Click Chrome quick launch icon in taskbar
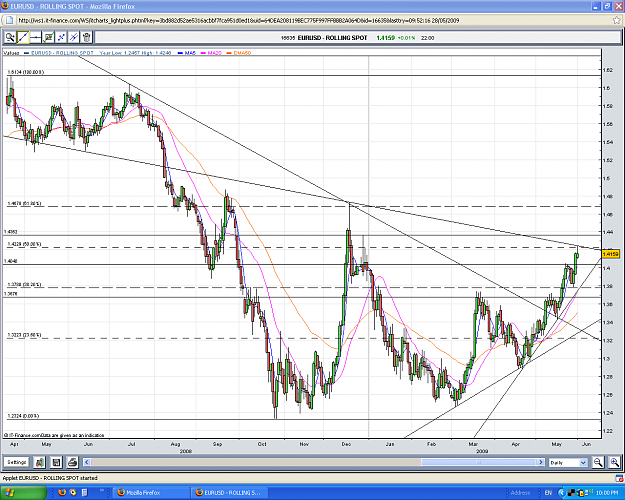 (73, 493)
